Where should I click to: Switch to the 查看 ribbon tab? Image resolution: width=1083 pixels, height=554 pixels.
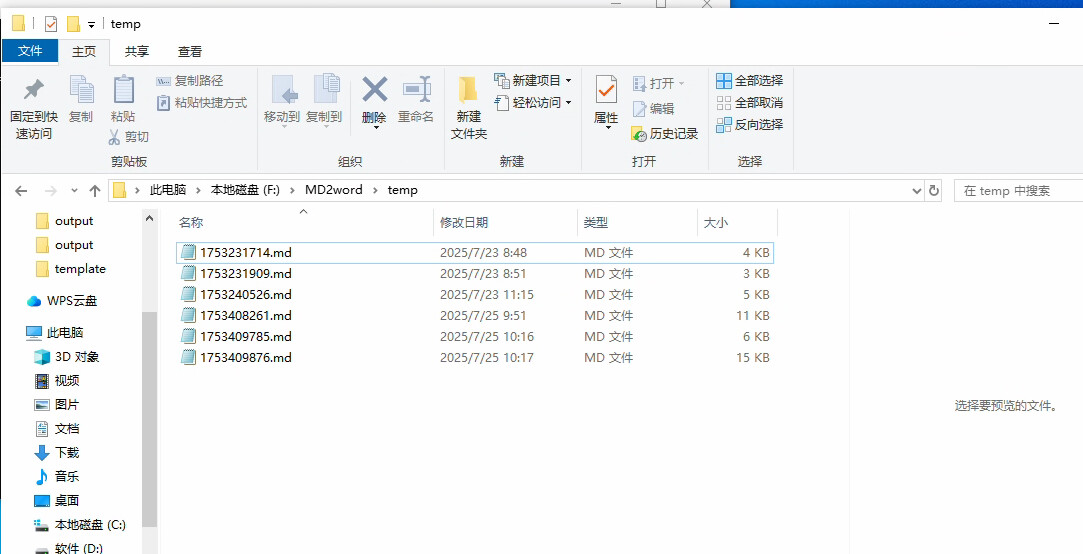(x=190, y=51)
